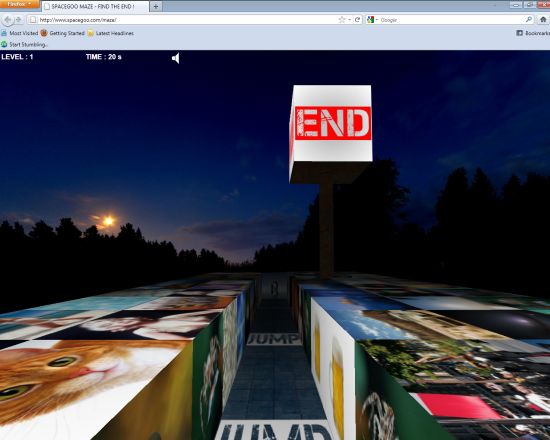Click the Start Stumbling bookmark
This screenshot has width=550, height=440.
24,45
